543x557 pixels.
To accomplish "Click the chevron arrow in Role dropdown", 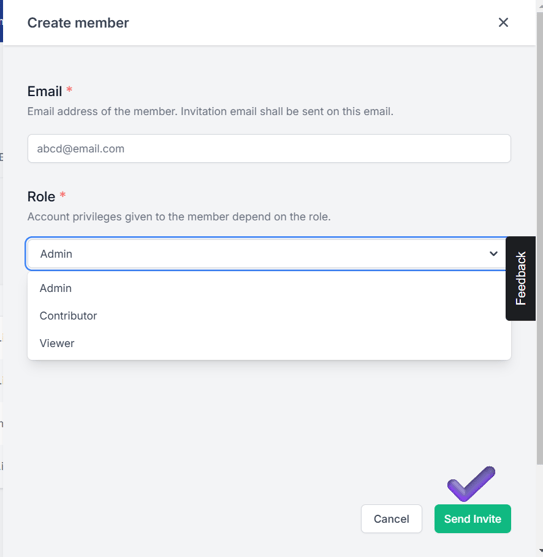I will pos(493,254).
